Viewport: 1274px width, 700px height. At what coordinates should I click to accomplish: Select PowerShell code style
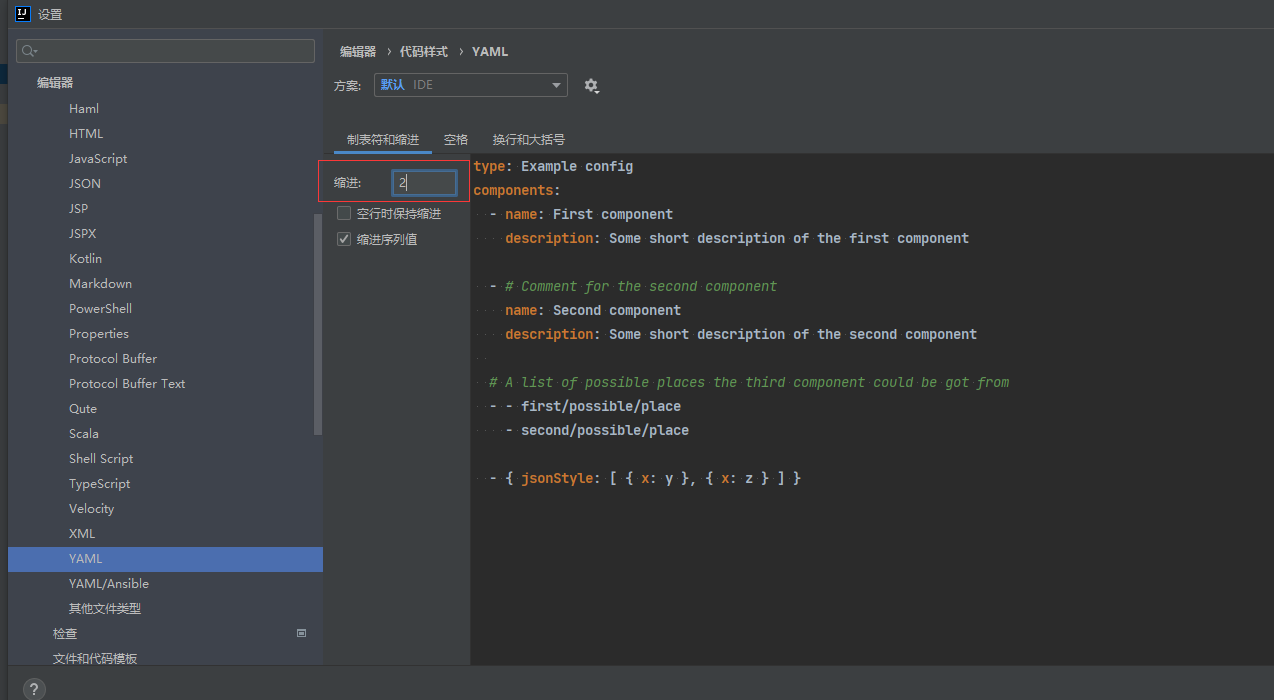click(x=100, y=308)
